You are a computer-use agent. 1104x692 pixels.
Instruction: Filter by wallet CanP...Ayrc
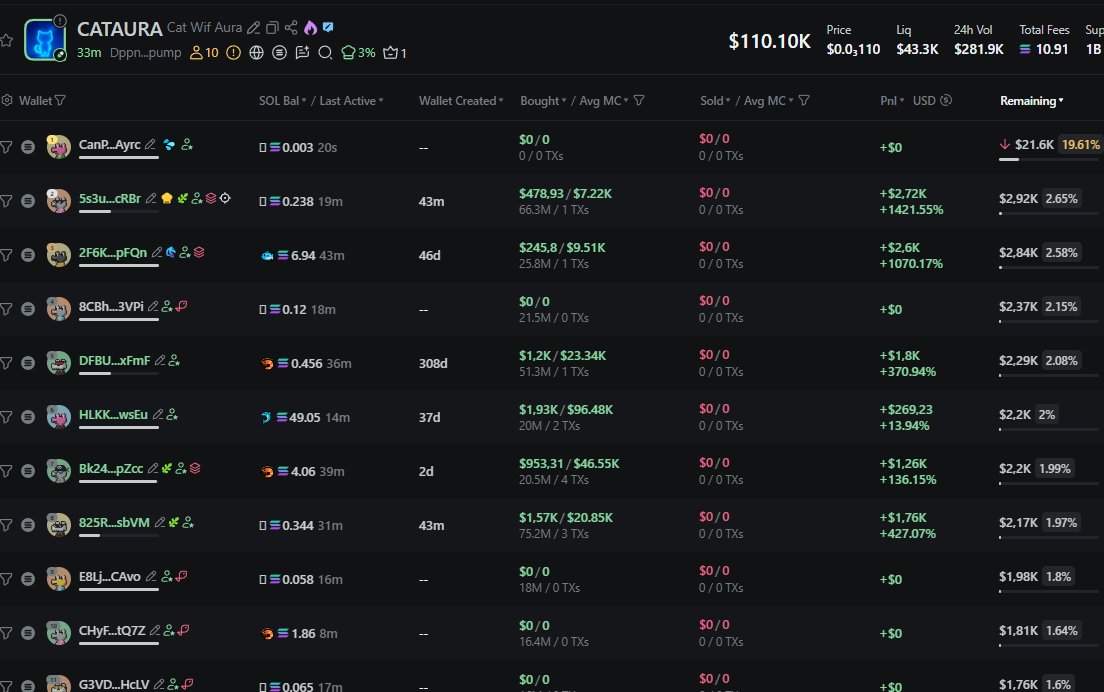(6, 146)
